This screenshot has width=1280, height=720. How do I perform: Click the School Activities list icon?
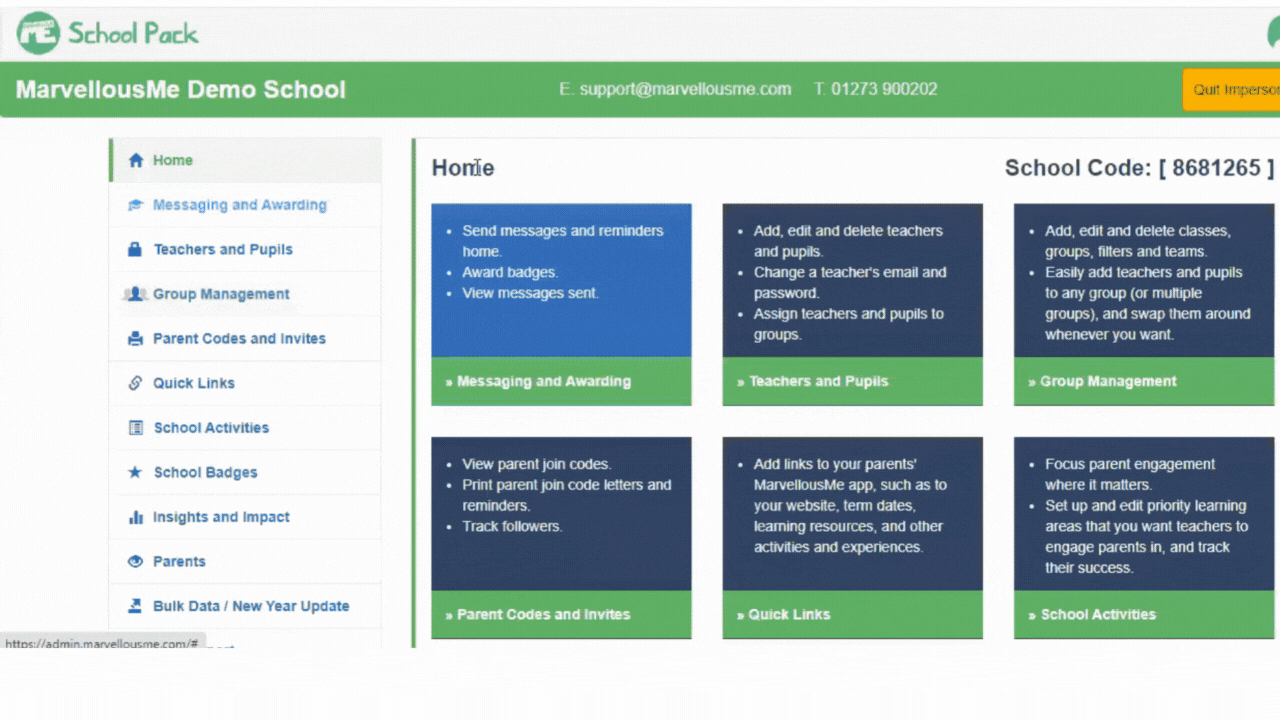(136, 428)
